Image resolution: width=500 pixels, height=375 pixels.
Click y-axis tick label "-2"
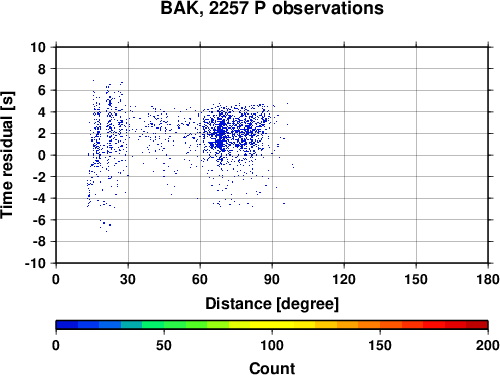39,177
